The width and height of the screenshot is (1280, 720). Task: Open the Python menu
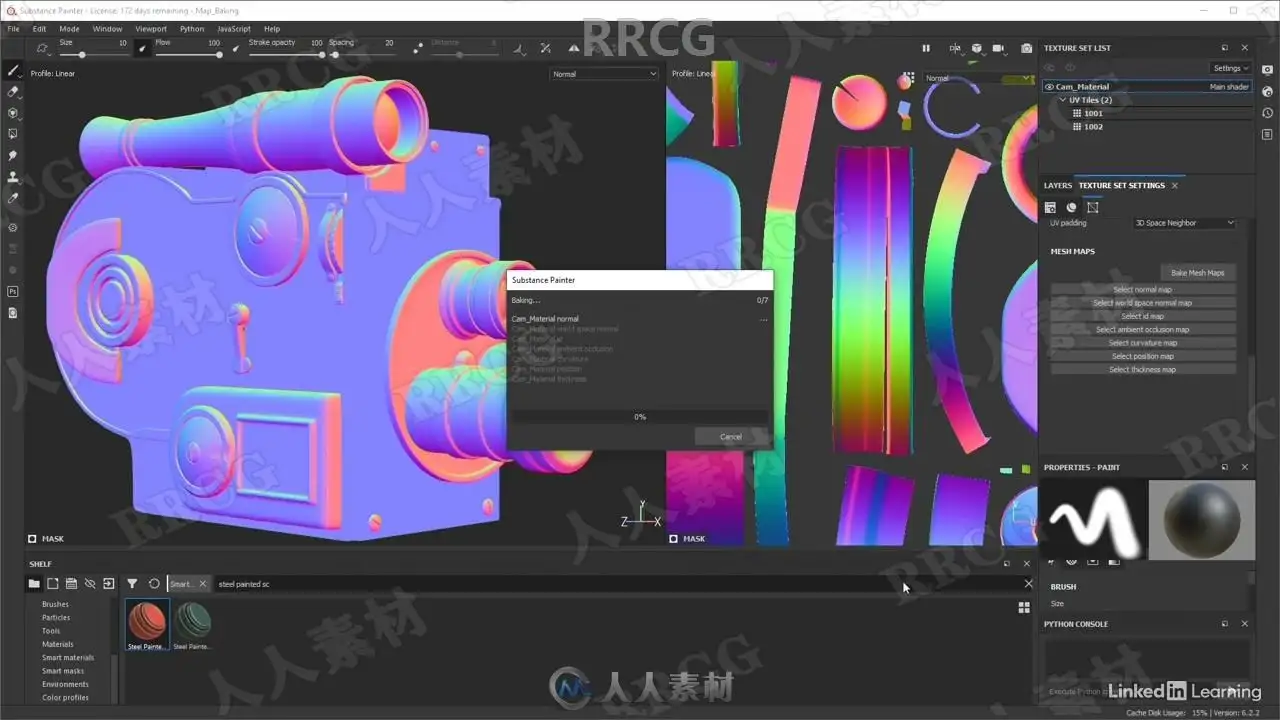192,29
